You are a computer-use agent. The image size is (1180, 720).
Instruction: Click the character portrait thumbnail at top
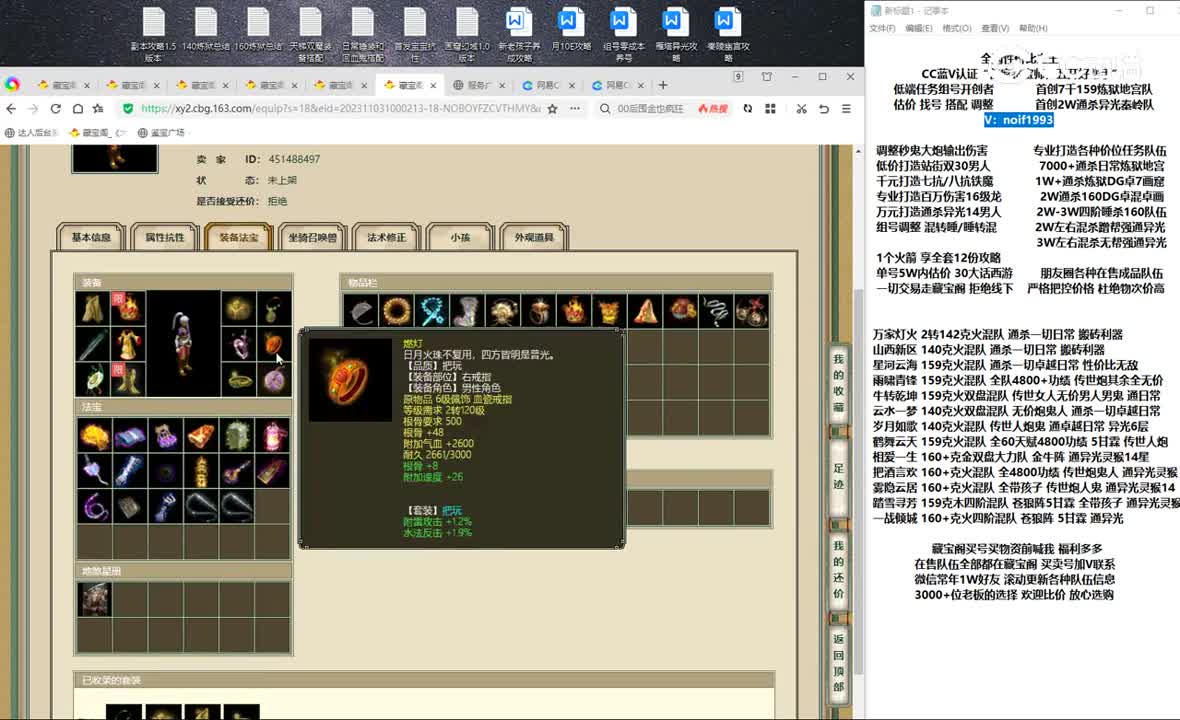(x=114, y=159)
